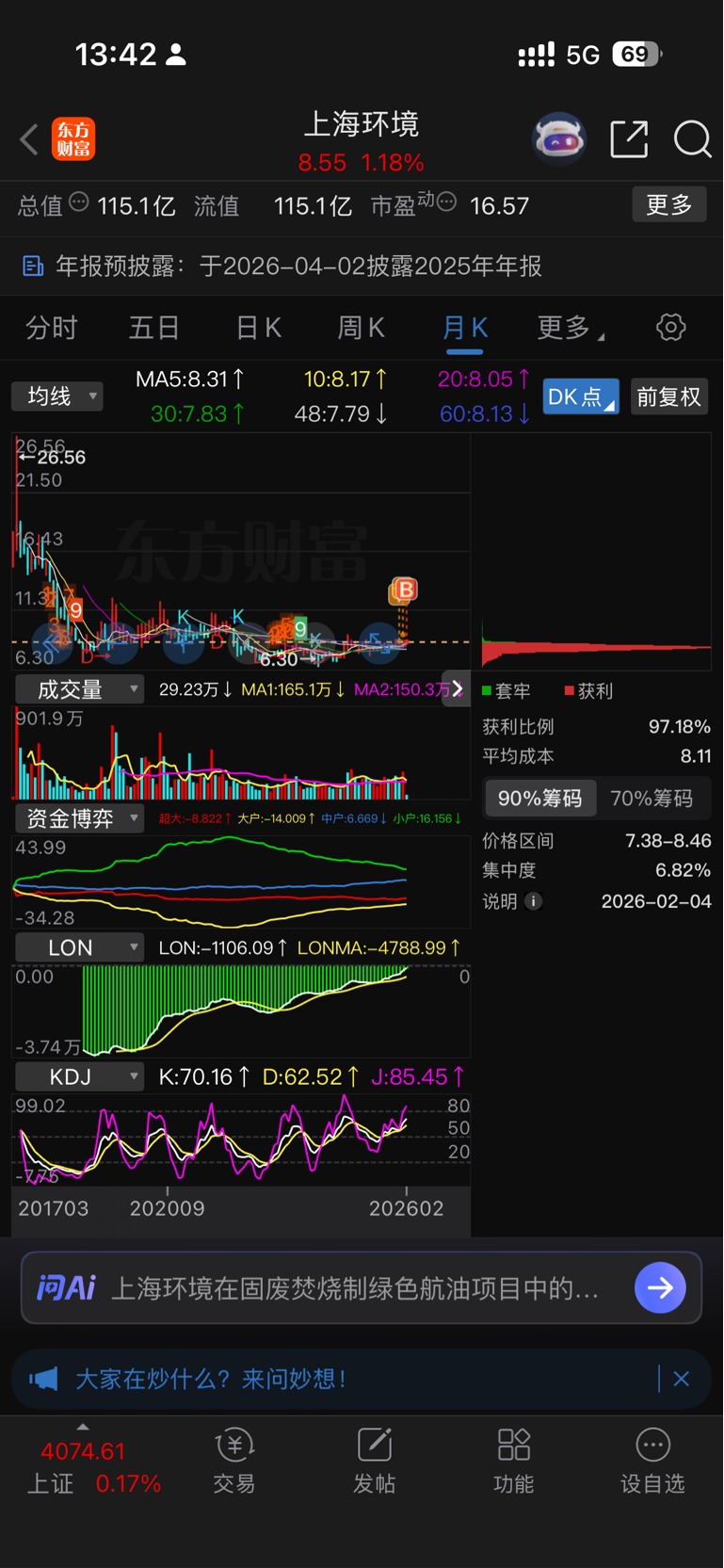Open the 东方财富 logo home icon
Image resolution: width=724 pixels, height=1568 pixels.
(73, 139)
